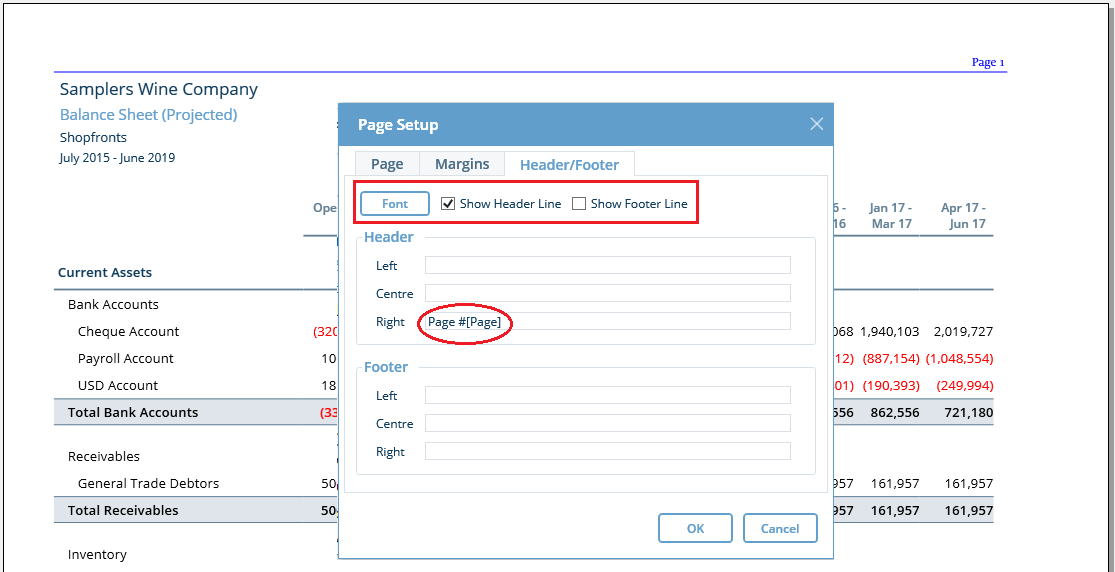Click the Font button
Image resolution: width=1115 pixels, height=572 pixels.
tap(395, 204)
